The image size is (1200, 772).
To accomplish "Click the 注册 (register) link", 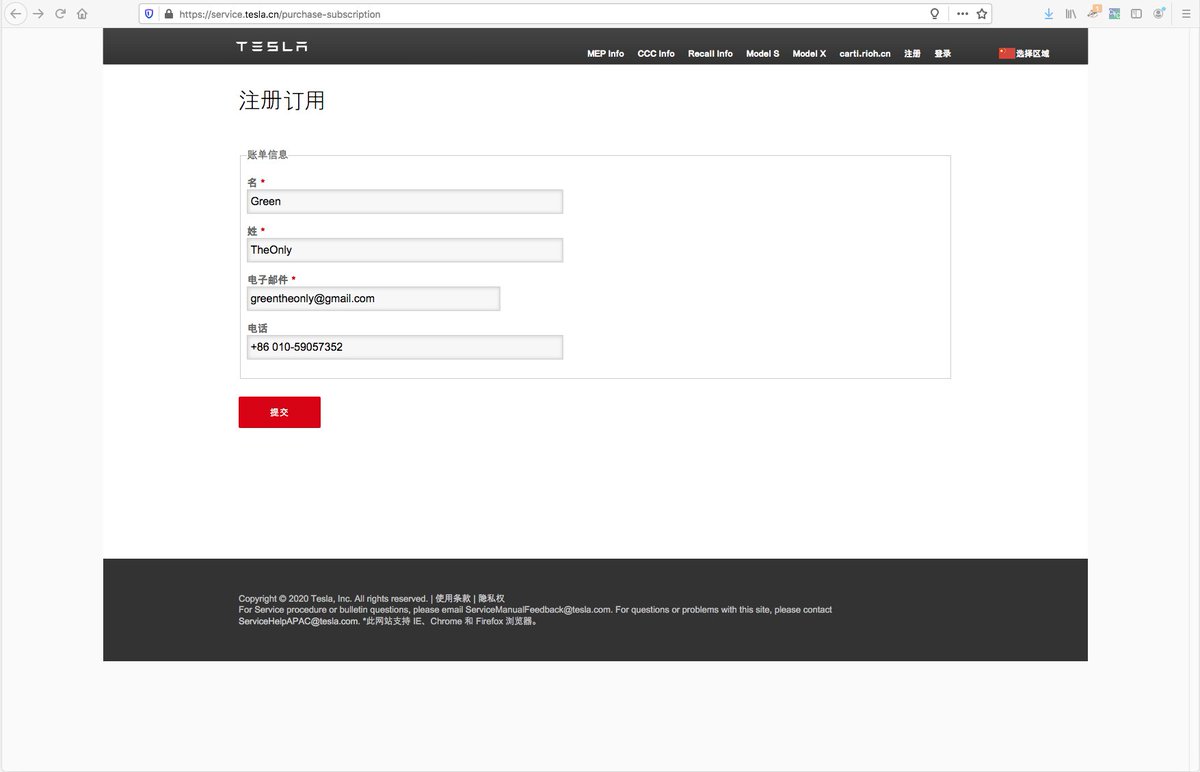I will coord(912,54).
